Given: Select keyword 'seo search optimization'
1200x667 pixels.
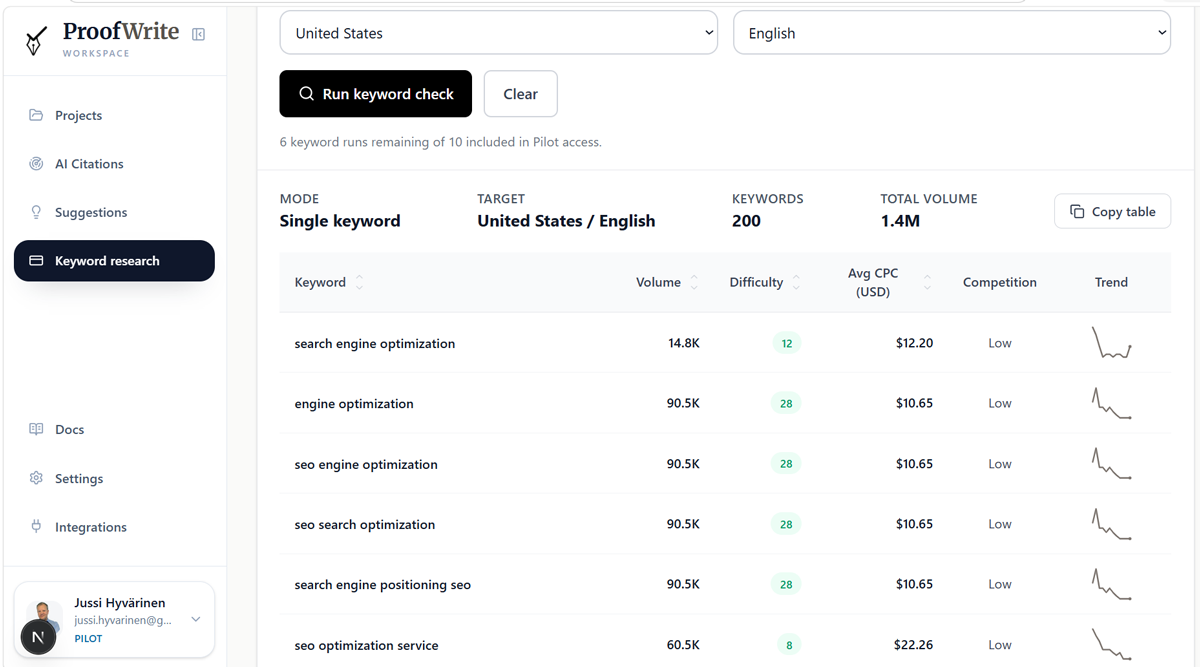Looking at the screenshot, I should click(x=365, y=524).
